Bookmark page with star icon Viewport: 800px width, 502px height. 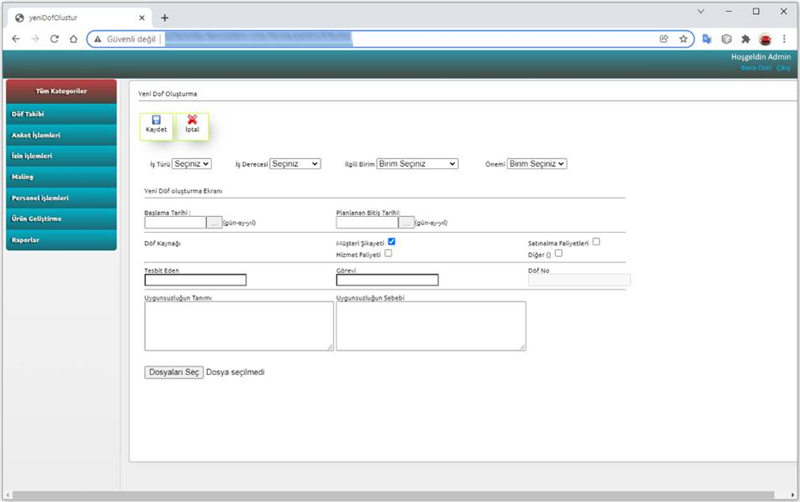(x=683, y=39)
